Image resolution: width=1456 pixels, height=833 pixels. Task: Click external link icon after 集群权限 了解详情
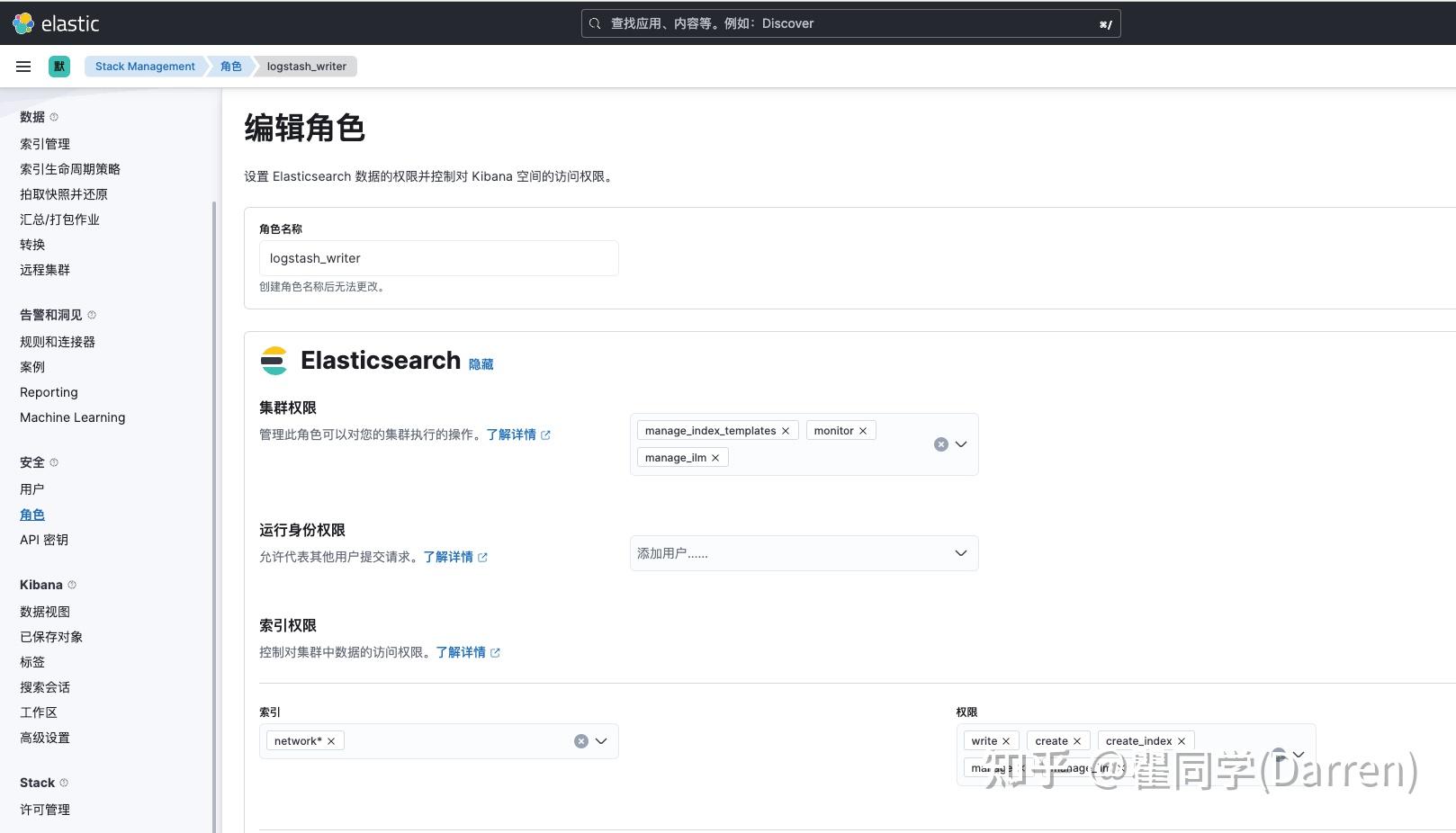[547, 434]
